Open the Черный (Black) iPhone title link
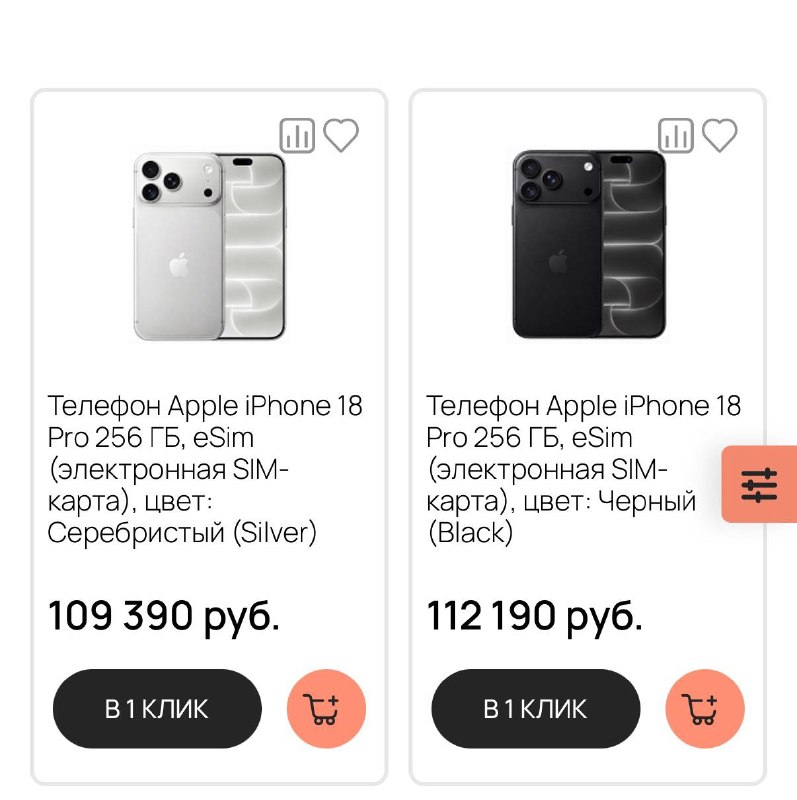The width and height of the screenshot is (797, 800). click(x=584, y=469)
